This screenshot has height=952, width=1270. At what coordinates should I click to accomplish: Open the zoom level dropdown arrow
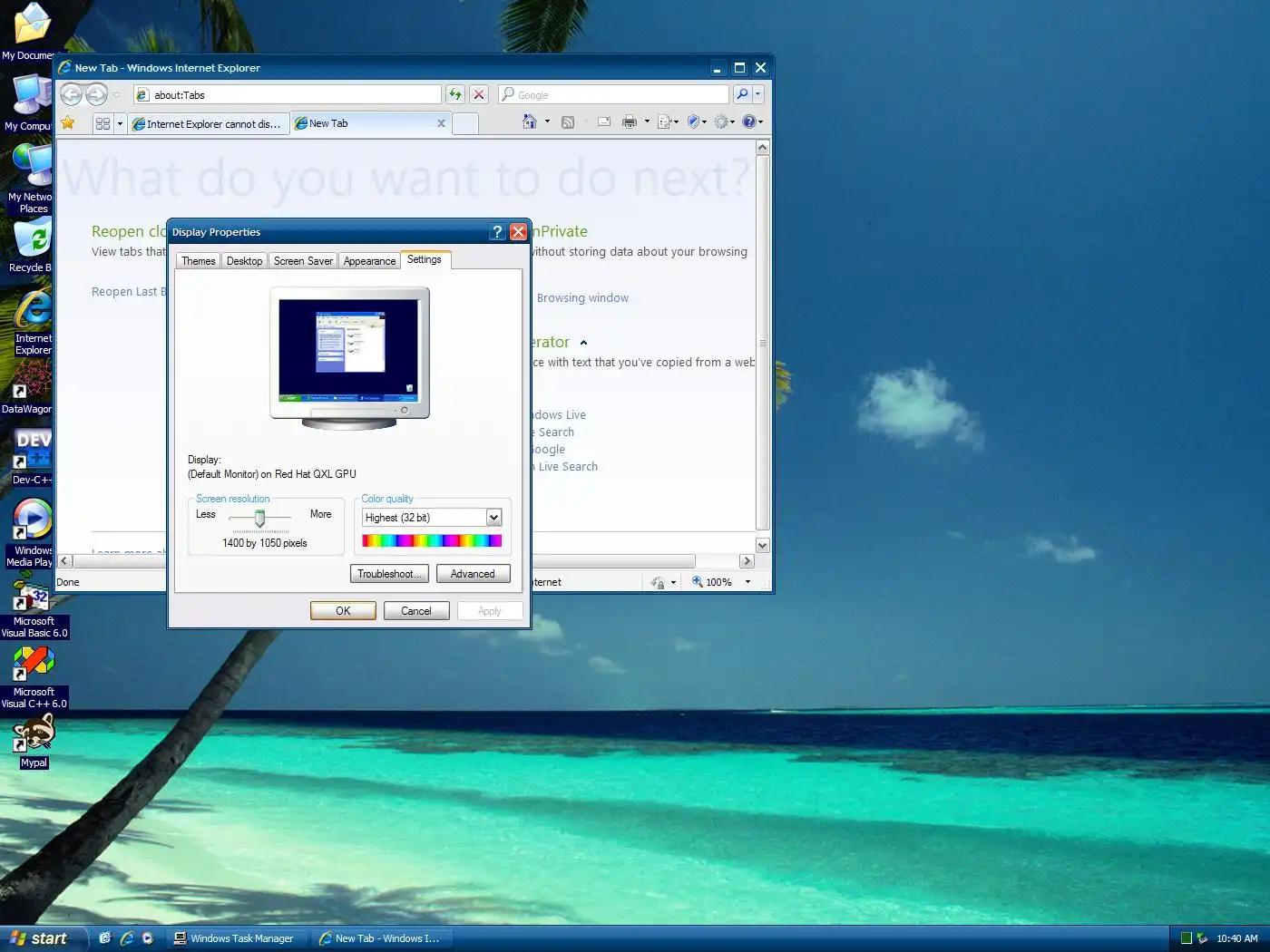[x=747, y=582]
